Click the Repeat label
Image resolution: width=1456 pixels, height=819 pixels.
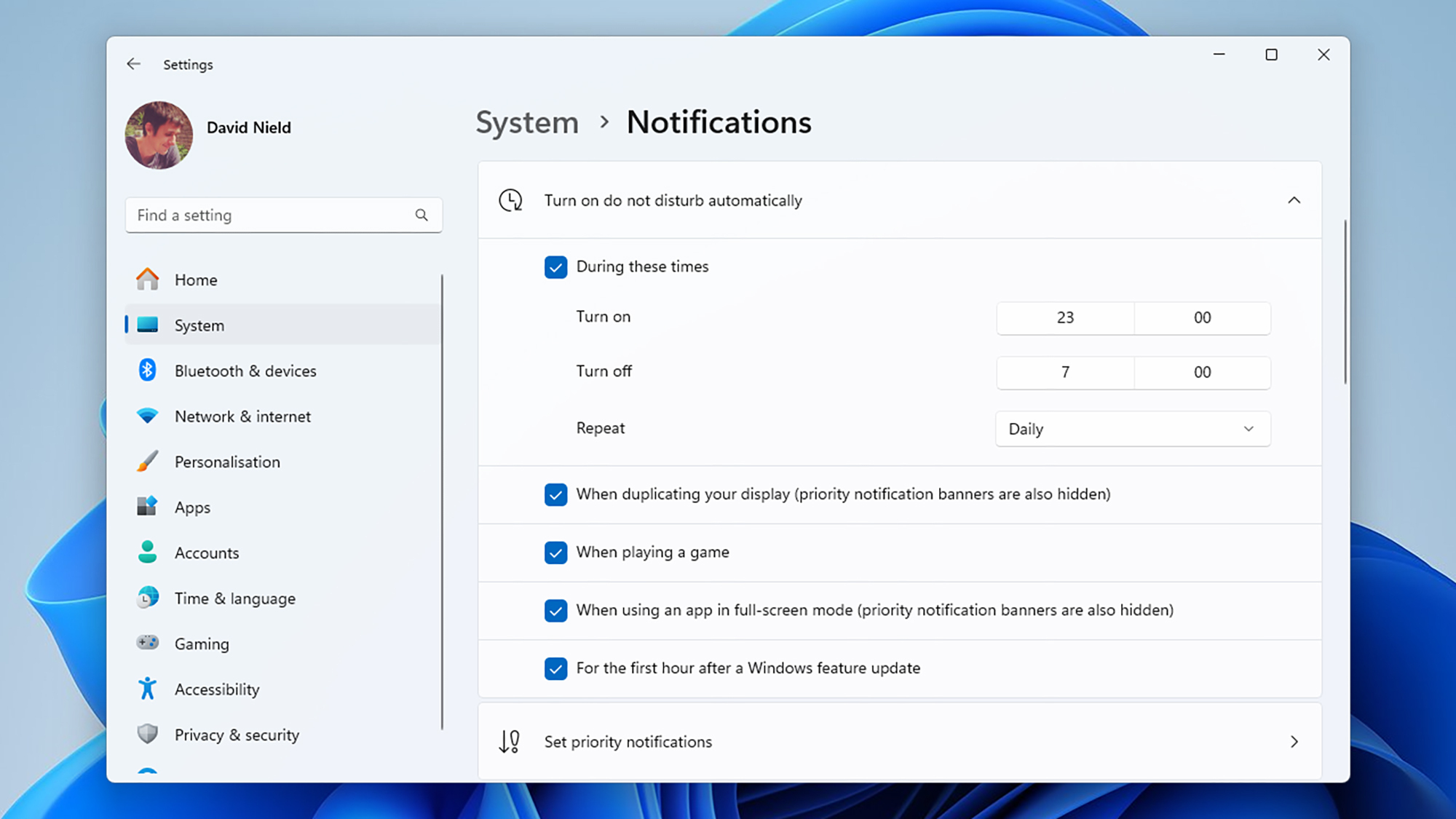coord(601,429)
